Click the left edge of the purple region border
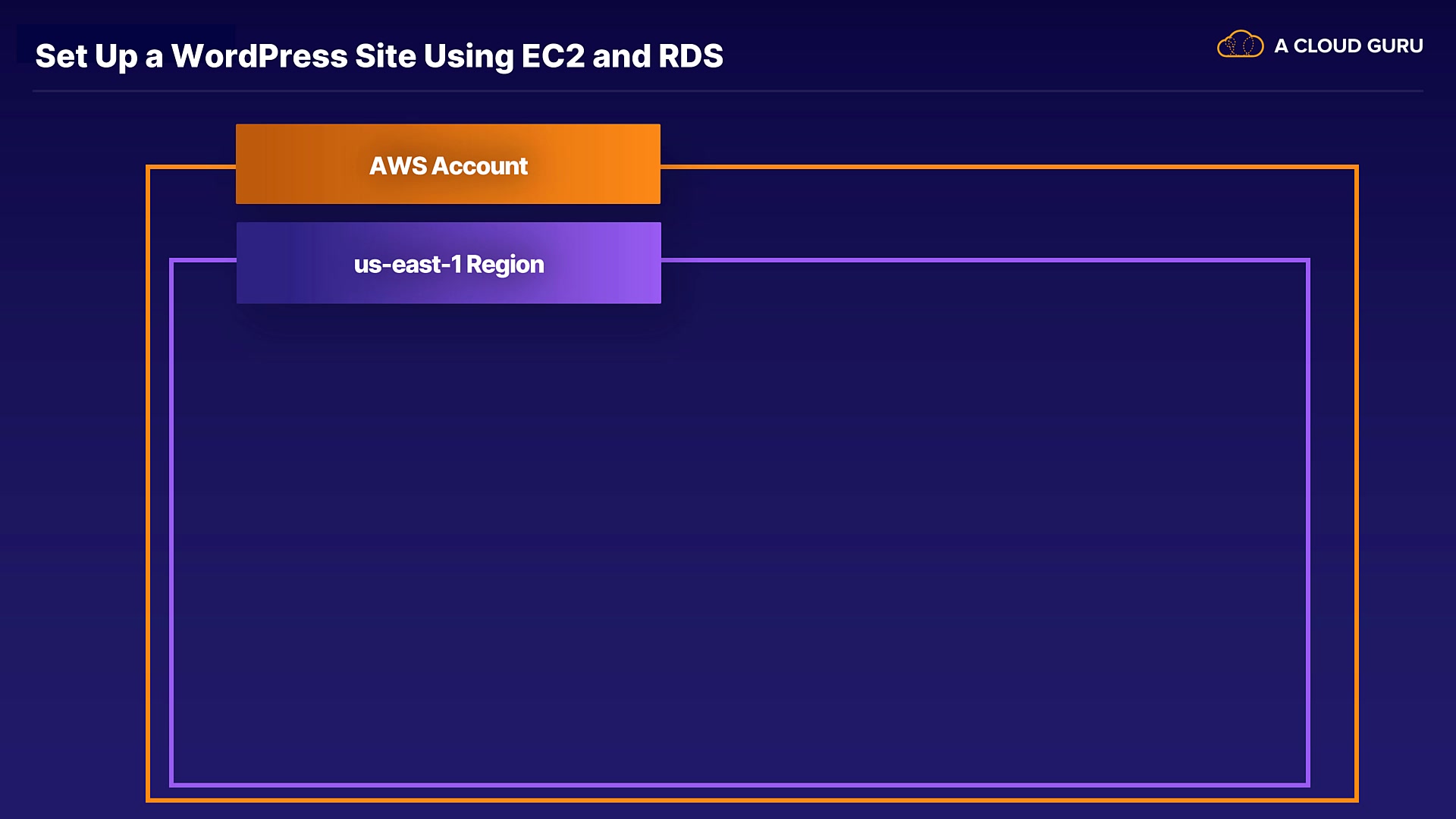 click(x=172, y=523)
